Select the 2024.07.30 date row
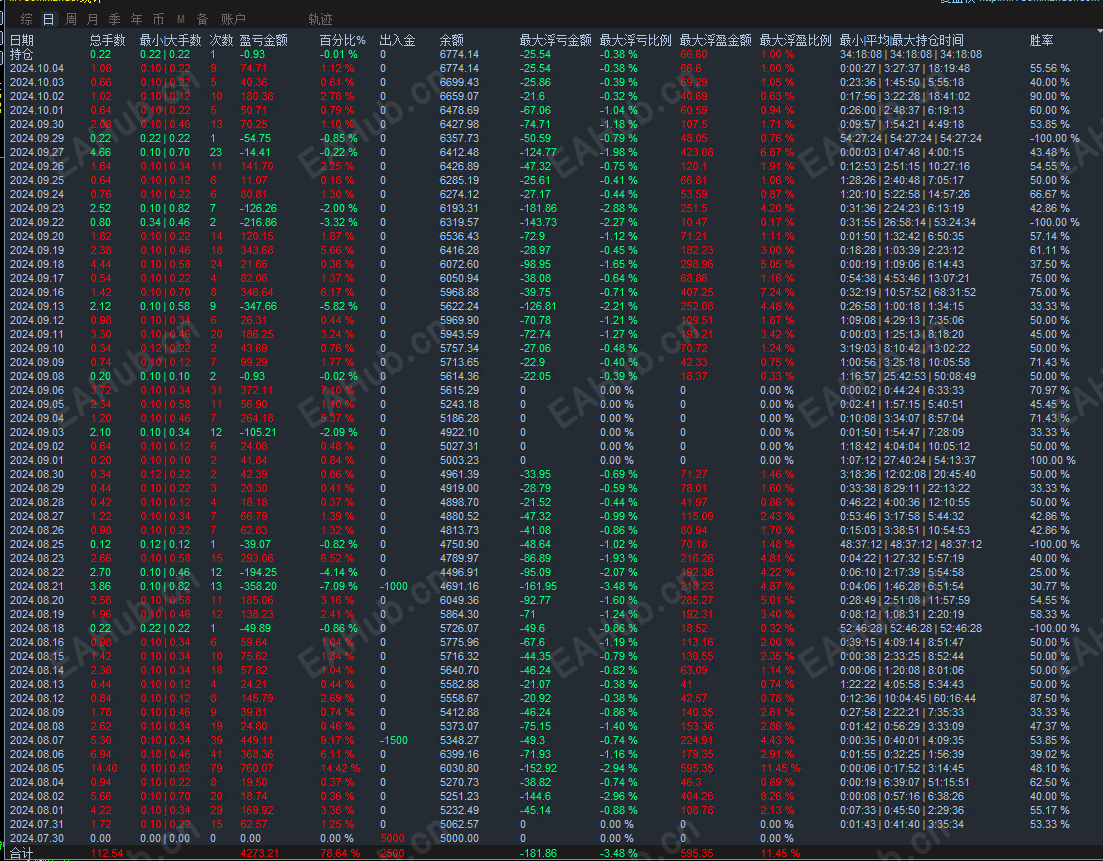 pyautogui.click(x=37, y=838)
